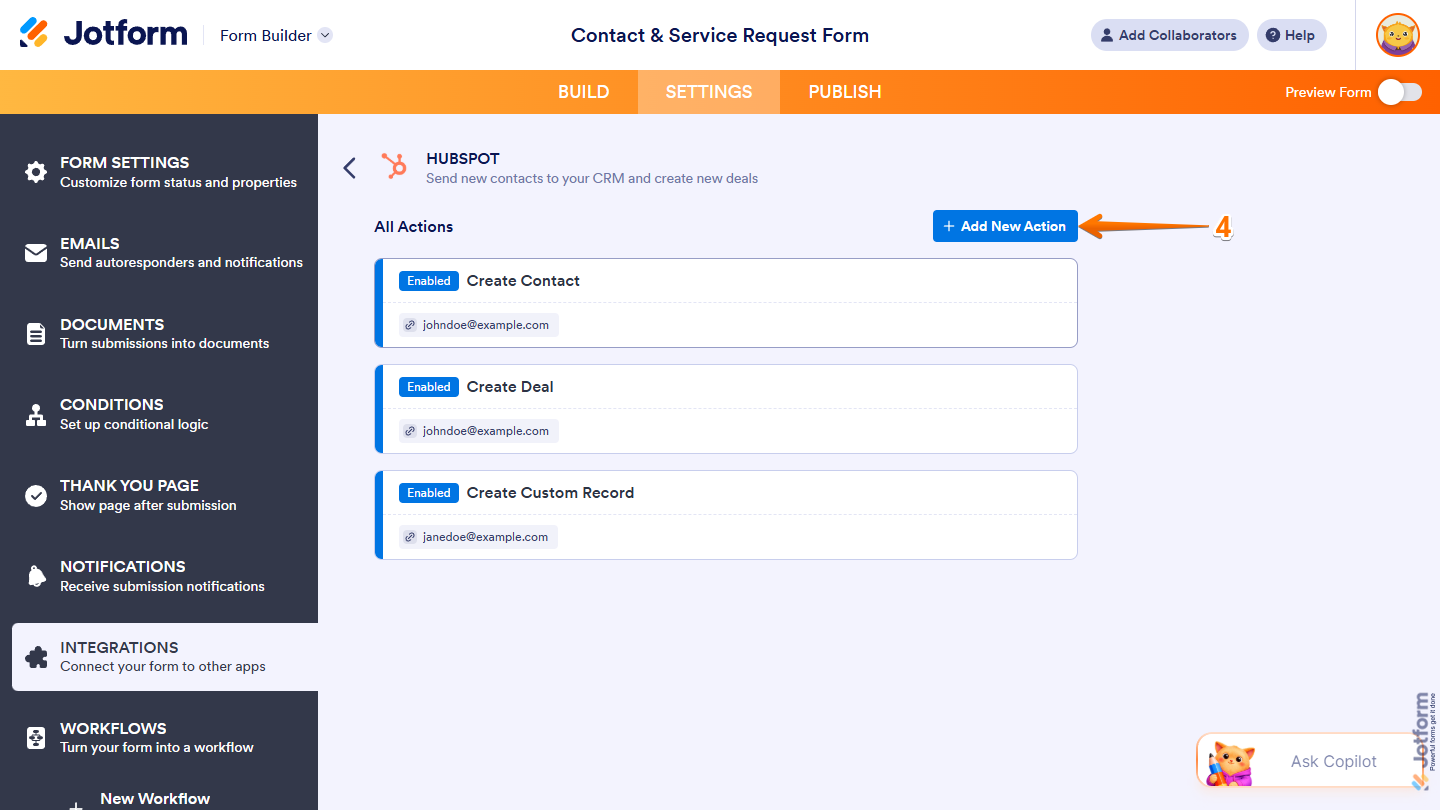Open Notifications section in sidebar
Screen dimensions: 1440x810
click(159, 576)
